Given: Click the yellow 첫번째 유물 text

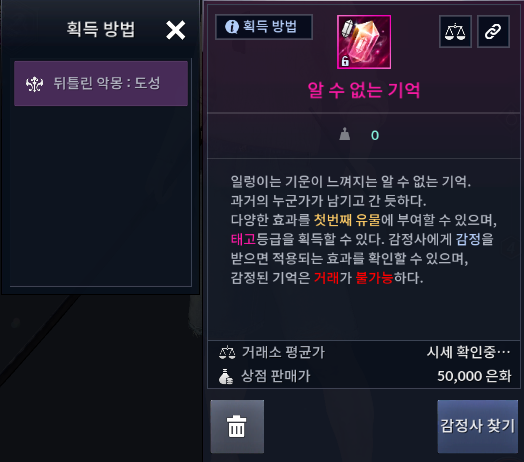Looking at the screenshot, I should (347, 220).
